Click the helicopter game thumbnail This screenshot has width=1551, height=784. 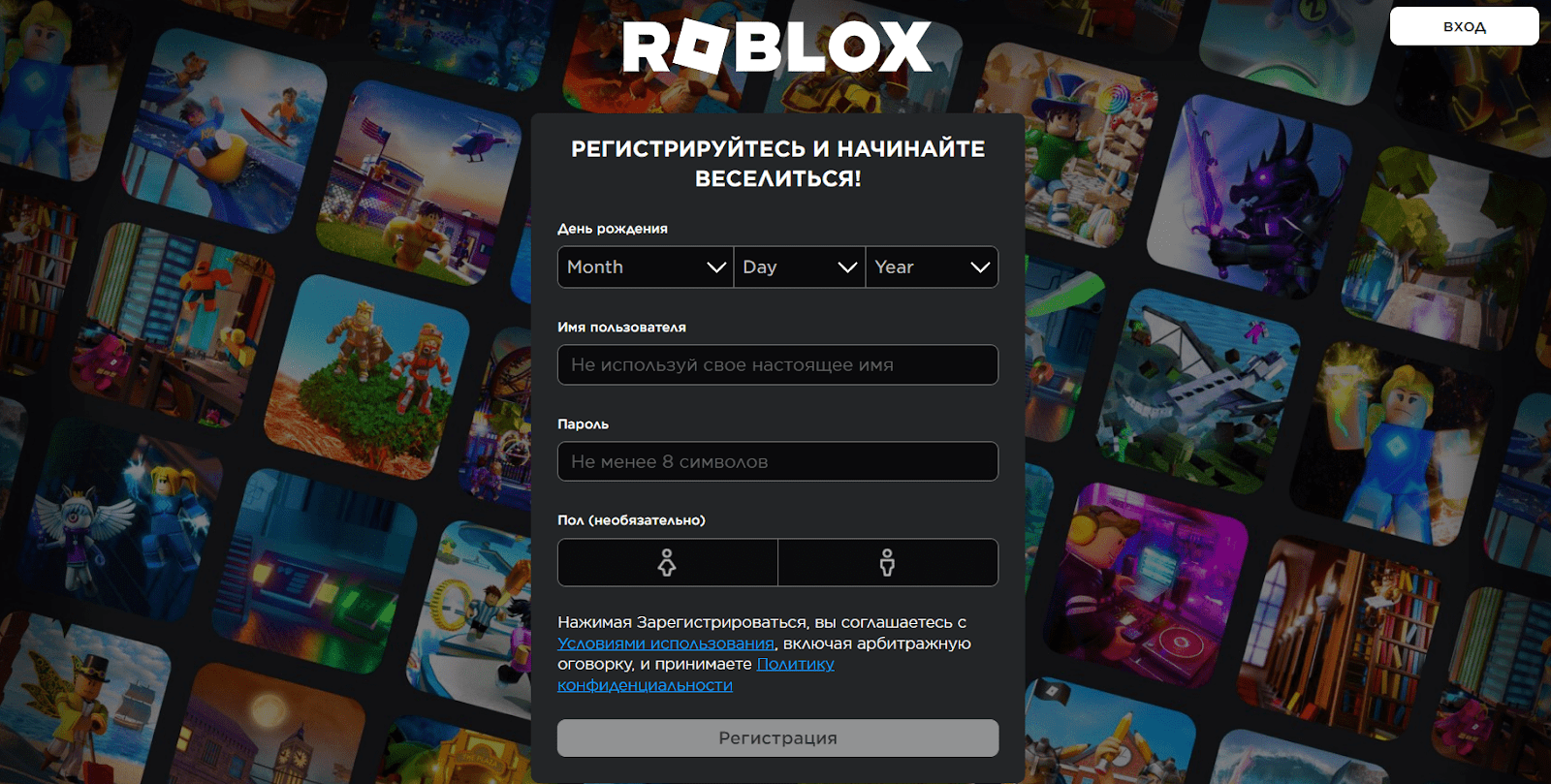click(422, 184)
